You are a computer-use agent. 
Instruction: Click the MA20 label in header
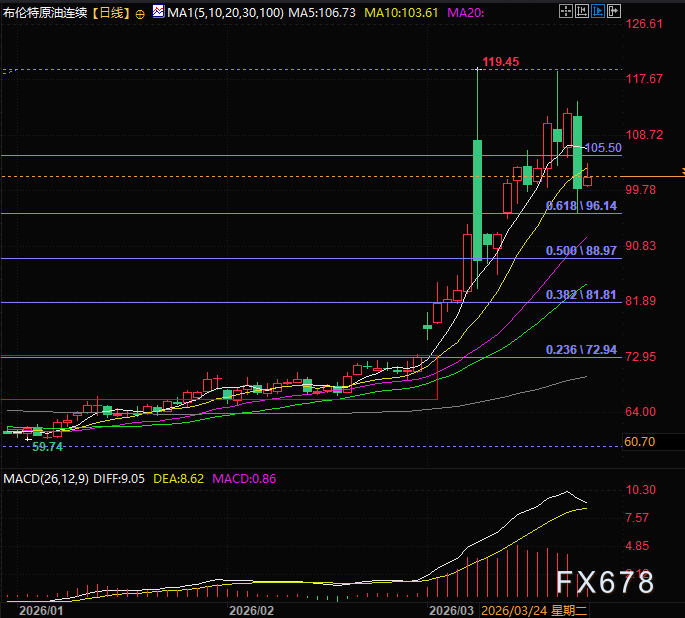[465, 13]
